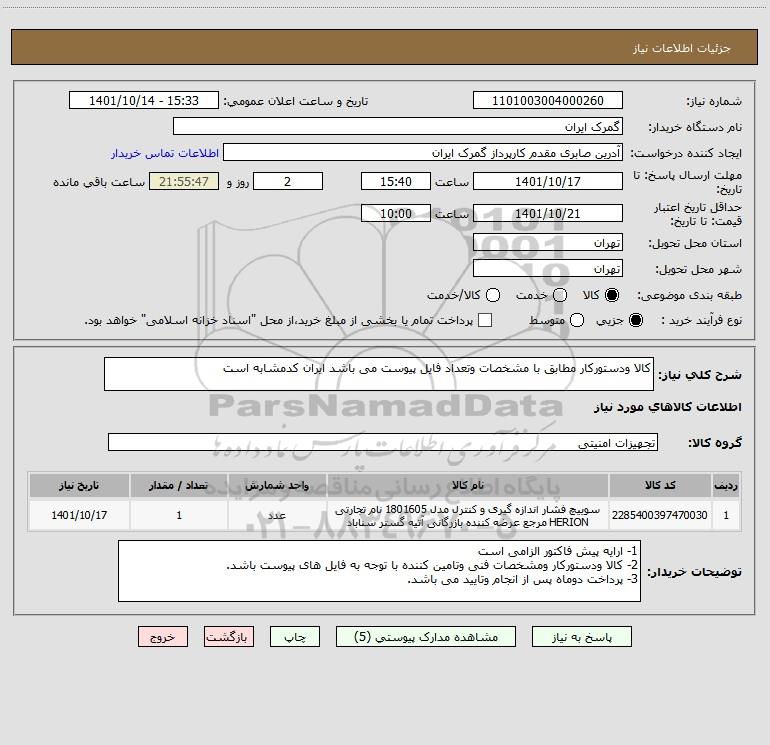
Task: Click the توضیحات خریدار notes box
Action: click(379, 571)
